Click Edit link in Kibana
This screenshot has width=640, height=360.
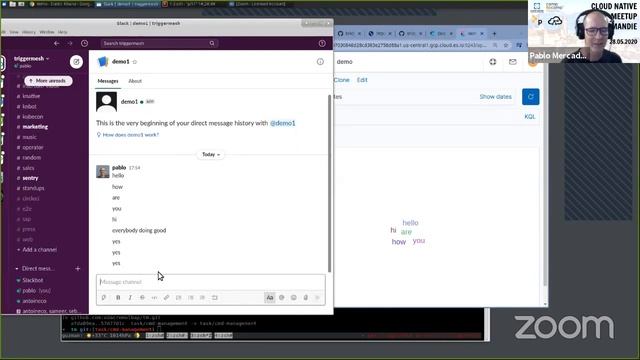[x=362, y=80]
